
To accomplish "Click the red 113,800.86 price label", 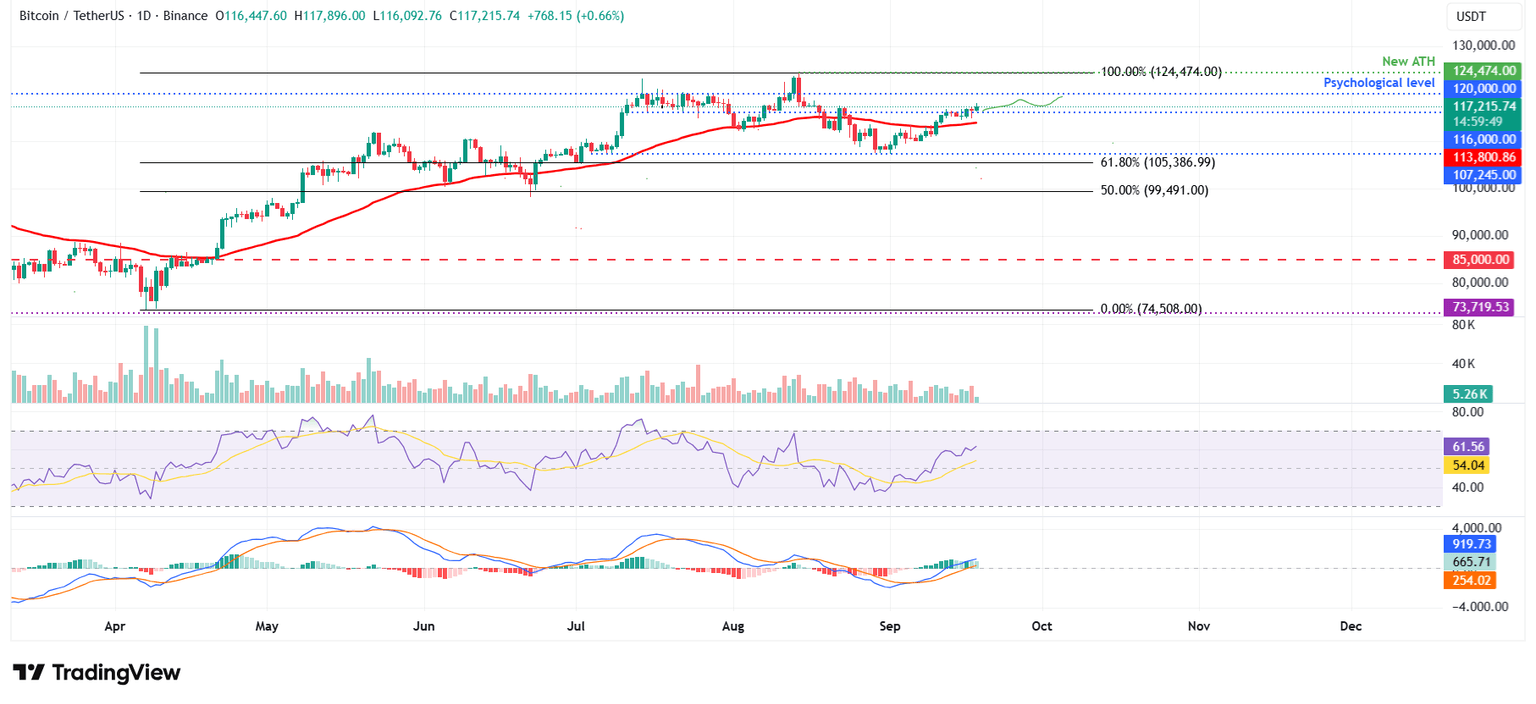I will pos(1482,156).
